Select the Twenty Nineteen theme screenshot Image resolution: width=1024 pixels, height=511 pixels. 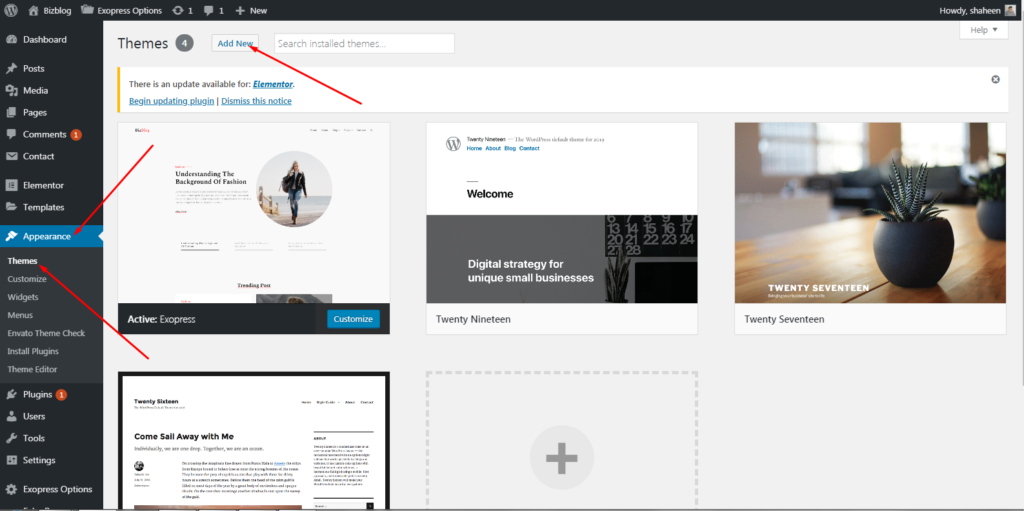[562, 212]
